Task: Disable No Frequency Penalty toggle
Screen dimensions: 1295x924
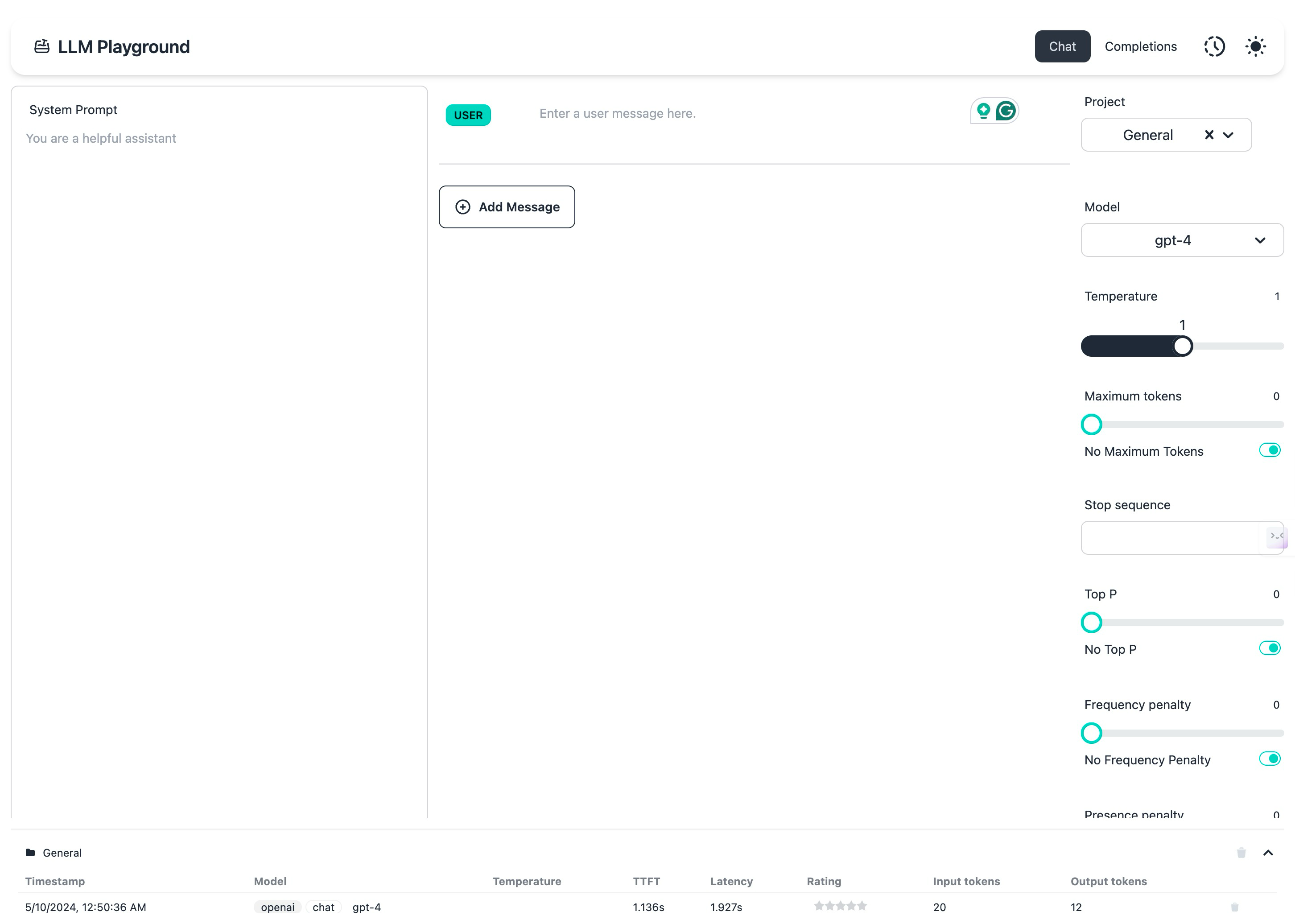Action: coord(1271,760)
